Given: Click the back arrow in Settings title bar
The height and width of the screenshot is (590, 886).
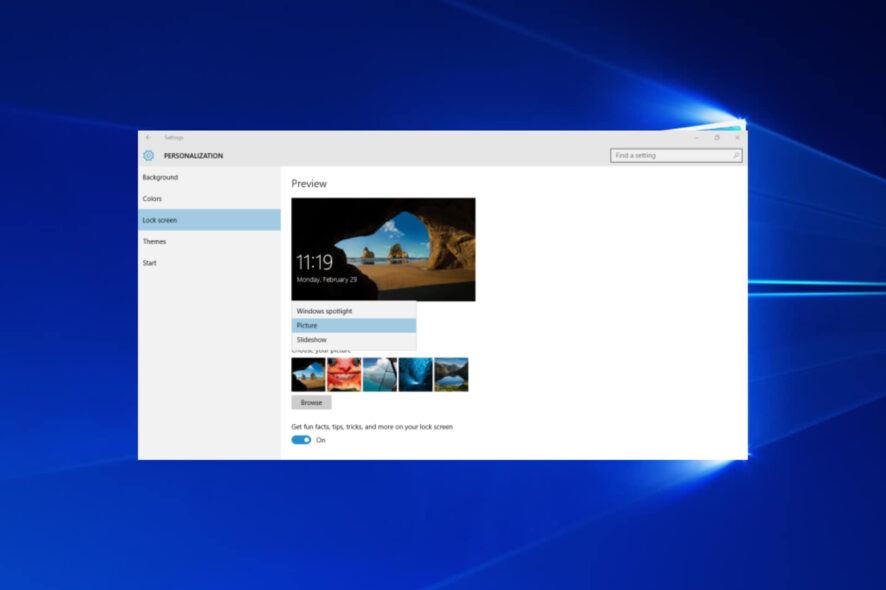Looking at the screenshot, I should coord(148,137).
